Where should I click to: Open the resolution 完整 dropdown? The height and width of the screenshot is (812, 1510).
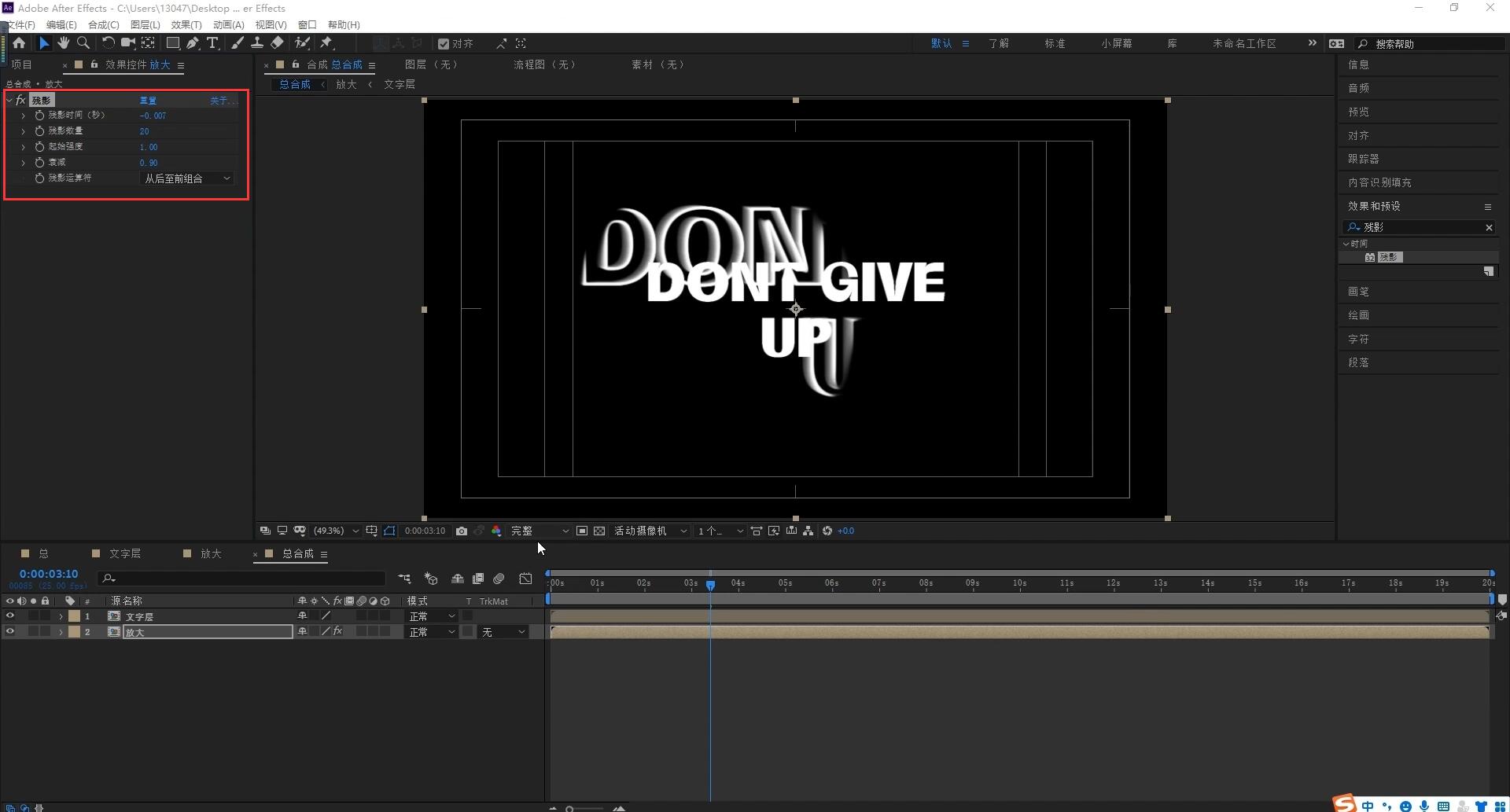pyautogui.click(x=540, y=531)
